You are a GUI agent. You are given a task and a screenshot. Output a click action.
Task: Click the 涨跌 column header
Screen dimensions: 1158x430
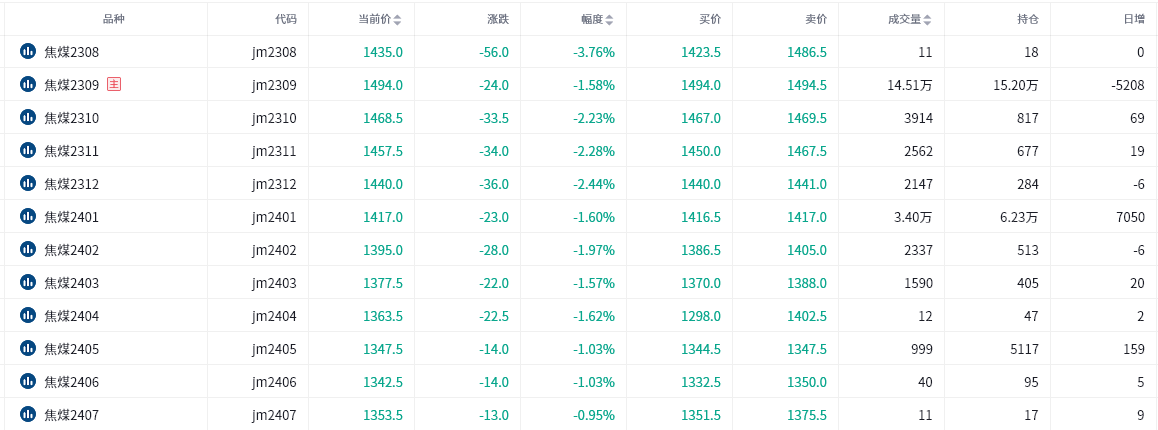pos(499,20)
